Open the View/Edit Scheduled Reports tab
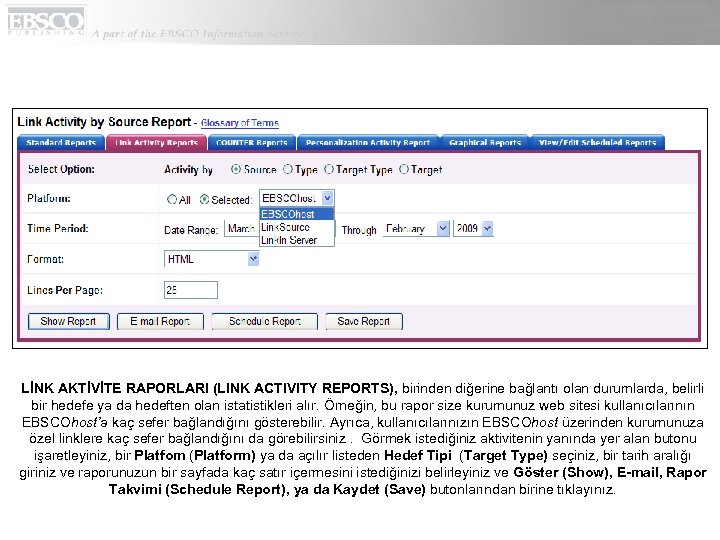The height and width of the screenshot is (540, 720). tap(597, 143)
